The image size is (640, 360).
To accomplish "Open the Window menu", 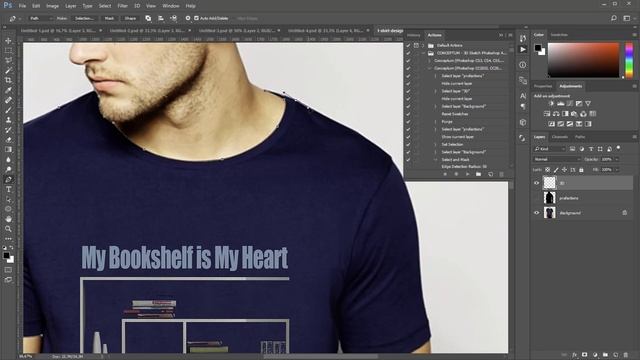I will pos(171,6).
